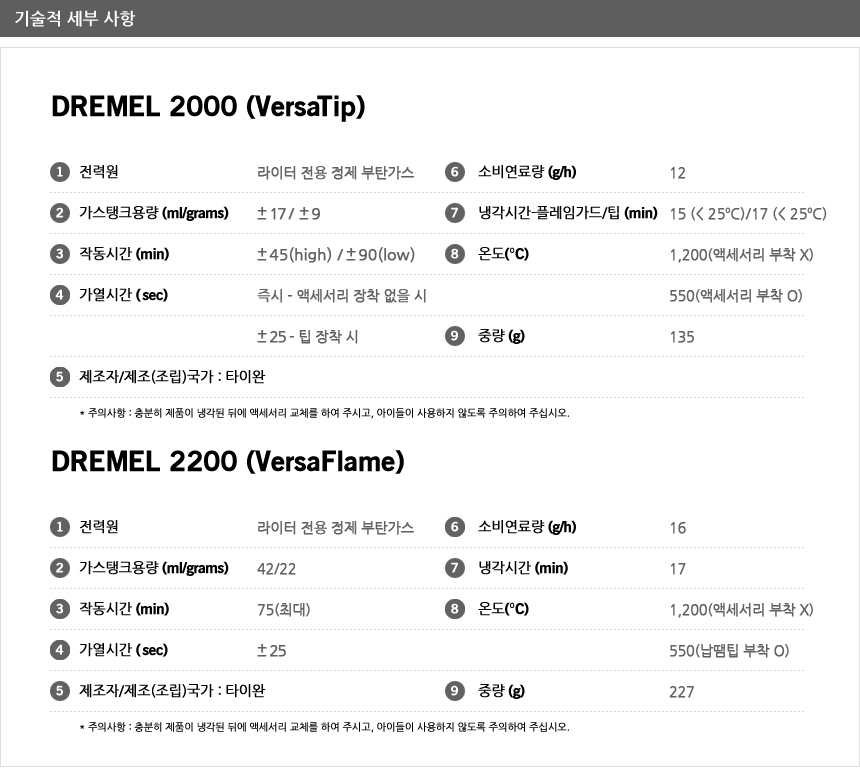Click the 42/22 gas tank capacity value
The width and height of the screenshot is (860, 770).
click(x=276, y=569)
